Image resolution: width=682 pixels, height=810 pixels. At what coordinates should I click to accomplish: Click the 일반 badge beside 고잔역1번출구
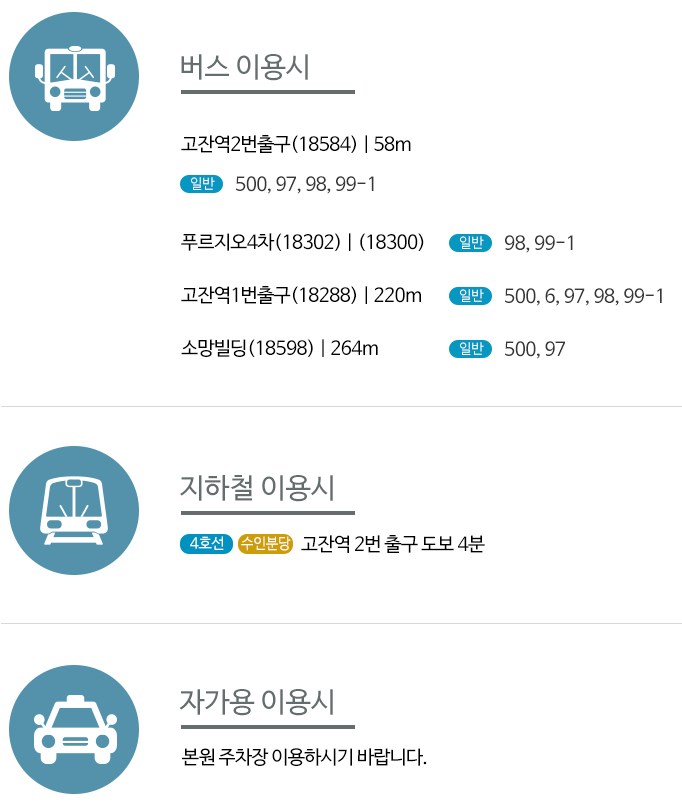tap(470, 295)
